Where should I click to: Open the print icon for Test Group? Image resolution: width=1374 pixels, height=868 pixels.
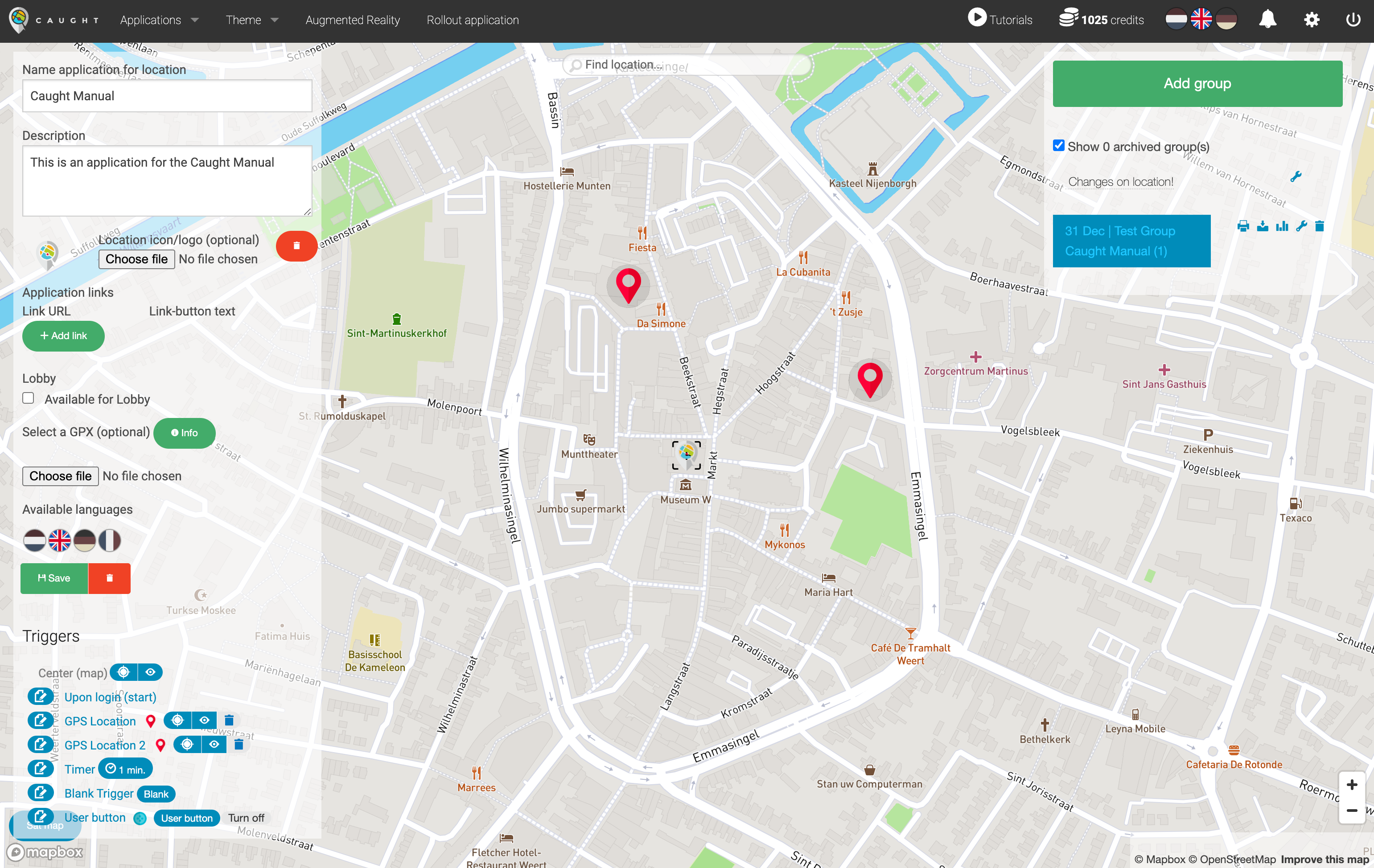[x=1244, y=226]
